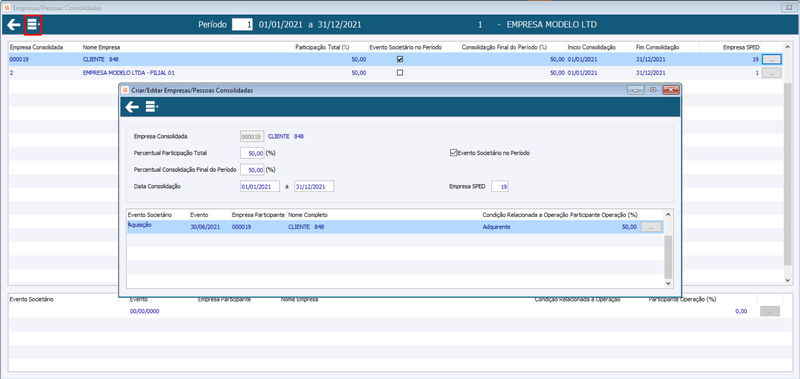Click the down arrow of the dialog grid scrollbar
Image resolution: width=800 pixels, height=379 pixels.
668,283
